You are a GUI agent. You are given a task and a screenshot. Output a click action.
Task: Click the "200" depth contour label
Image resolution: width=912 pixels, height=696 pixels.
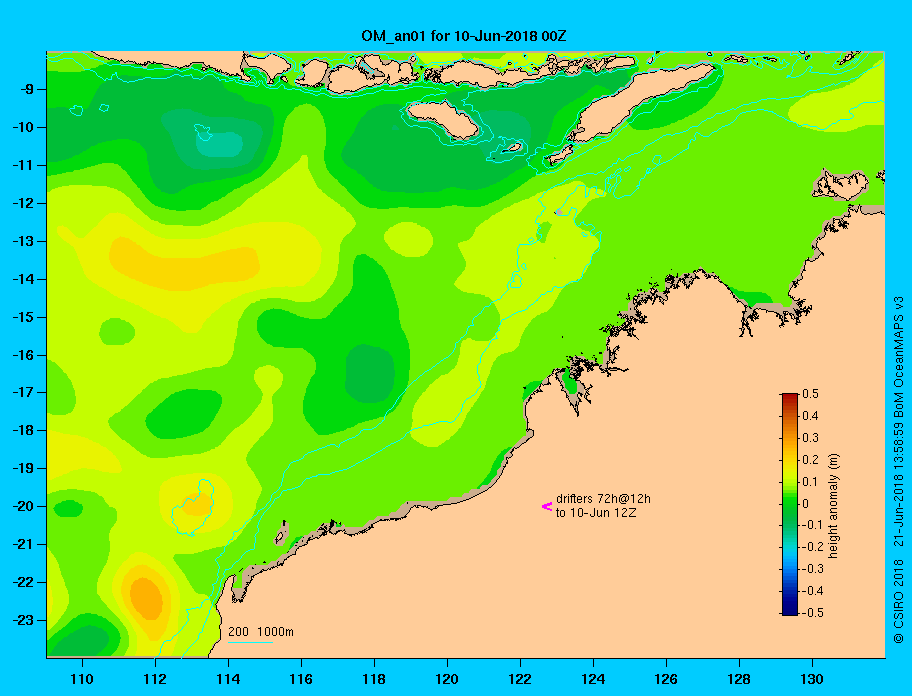point(238,631)
